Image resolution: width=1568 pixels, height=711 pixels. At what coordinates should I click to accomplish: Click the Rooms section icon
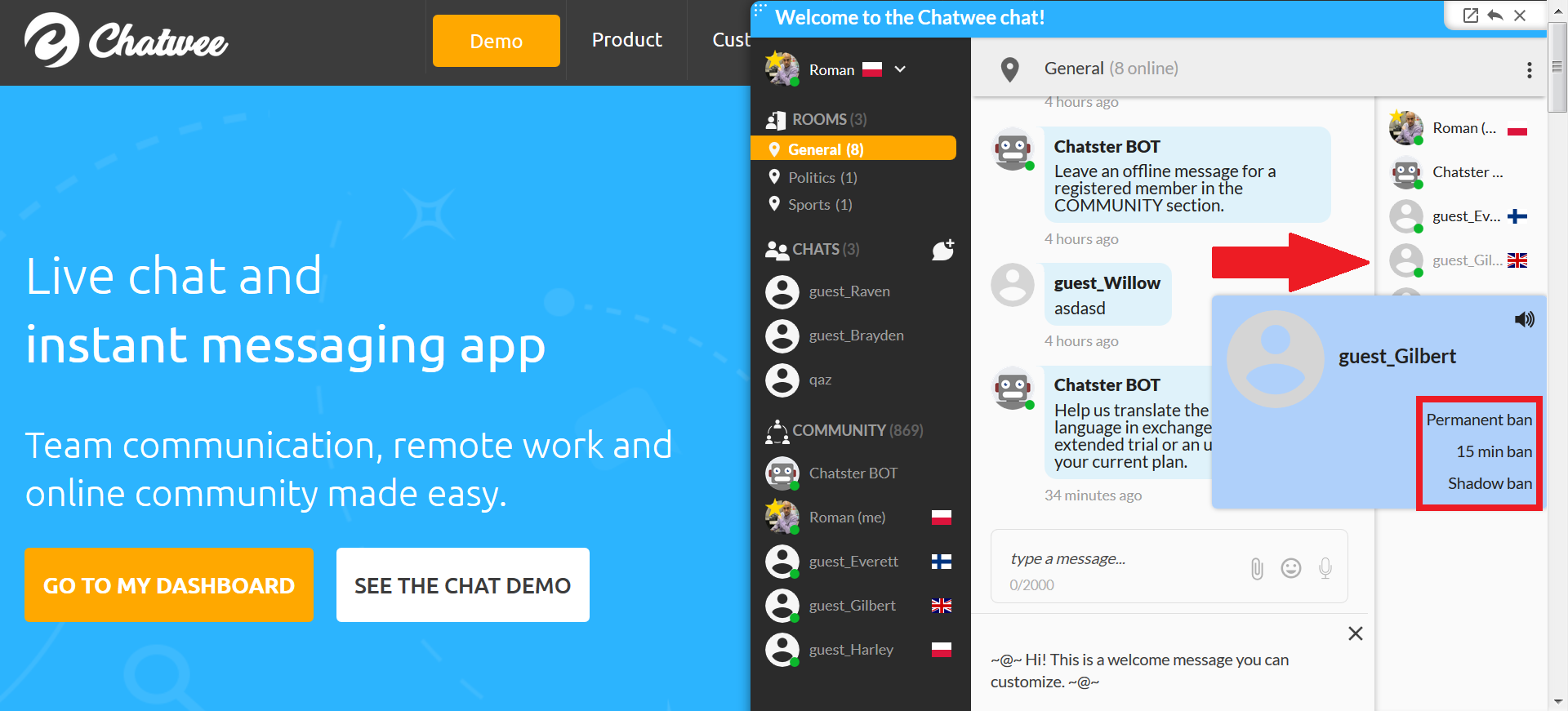pos(775,120)
